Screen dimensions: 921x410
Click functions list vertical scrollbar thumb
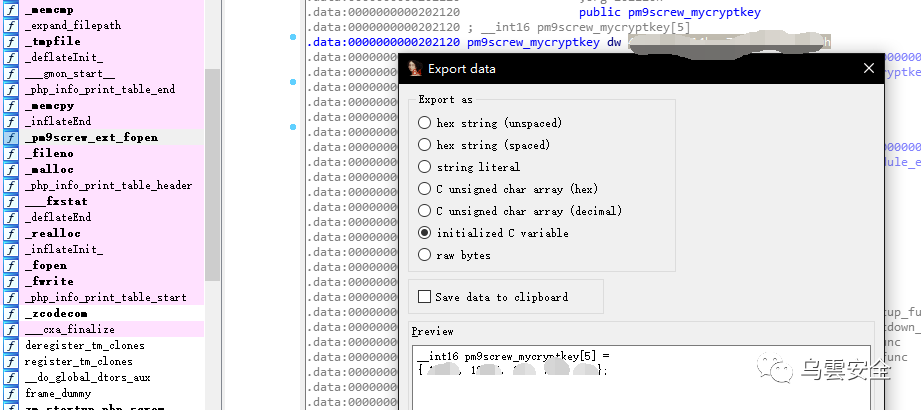click(212, 174)
